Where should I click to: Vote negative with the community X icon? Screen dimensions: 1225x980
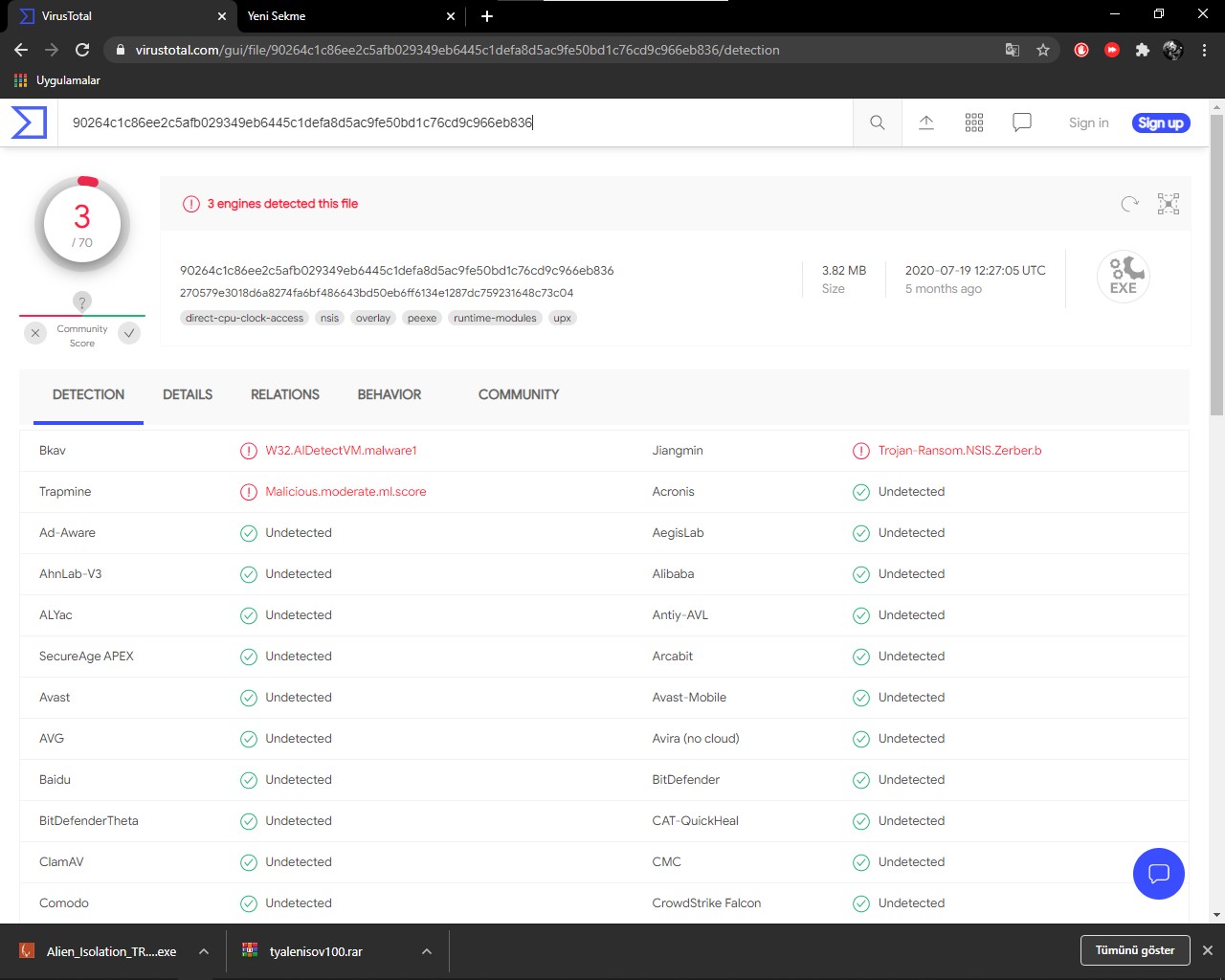click(35, 333)
